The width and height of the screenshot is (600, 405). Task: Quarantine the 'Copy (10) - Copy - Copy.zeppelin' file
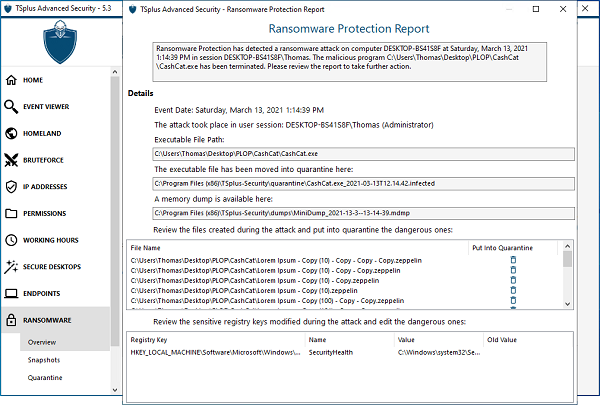coord(513,270)
